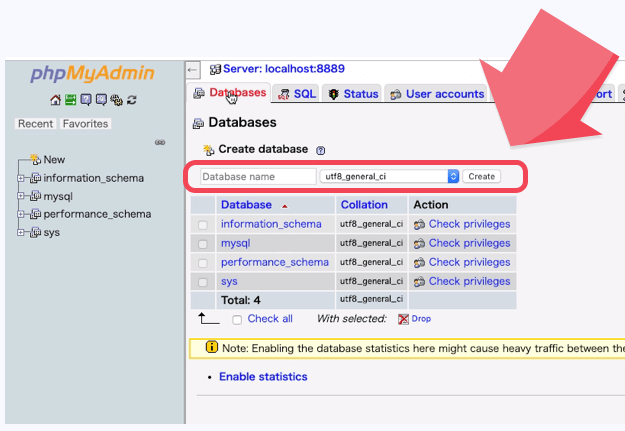Expand information_schema in the tree
The width and height of the screenshot is (625, 431).
(20, 178)
